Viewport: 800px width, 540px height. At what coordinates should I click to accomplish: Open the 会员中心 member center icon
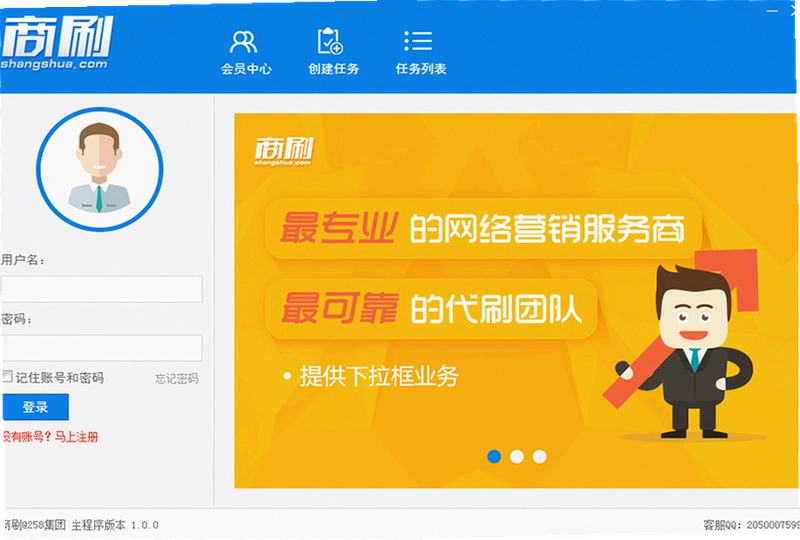(243, 42)
